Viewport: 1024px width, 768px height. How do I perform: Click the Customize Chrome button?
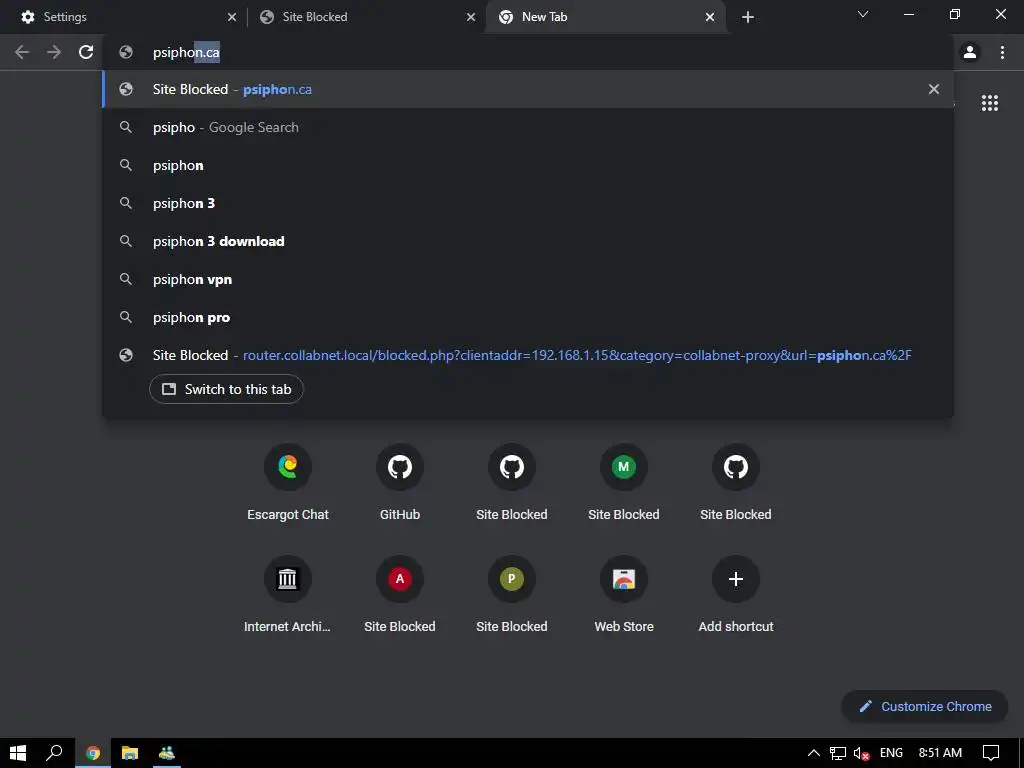pyautogui.click(x=925, y=707)
